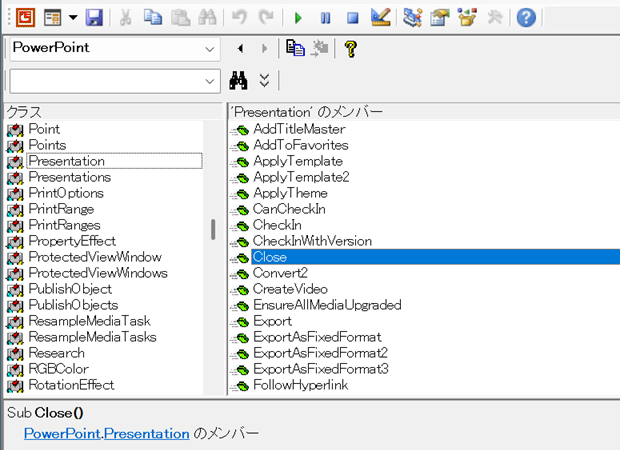Screen dimensions: 620x450
Task: Select the ProtectedViewWindow class
Action: (95, 257)
